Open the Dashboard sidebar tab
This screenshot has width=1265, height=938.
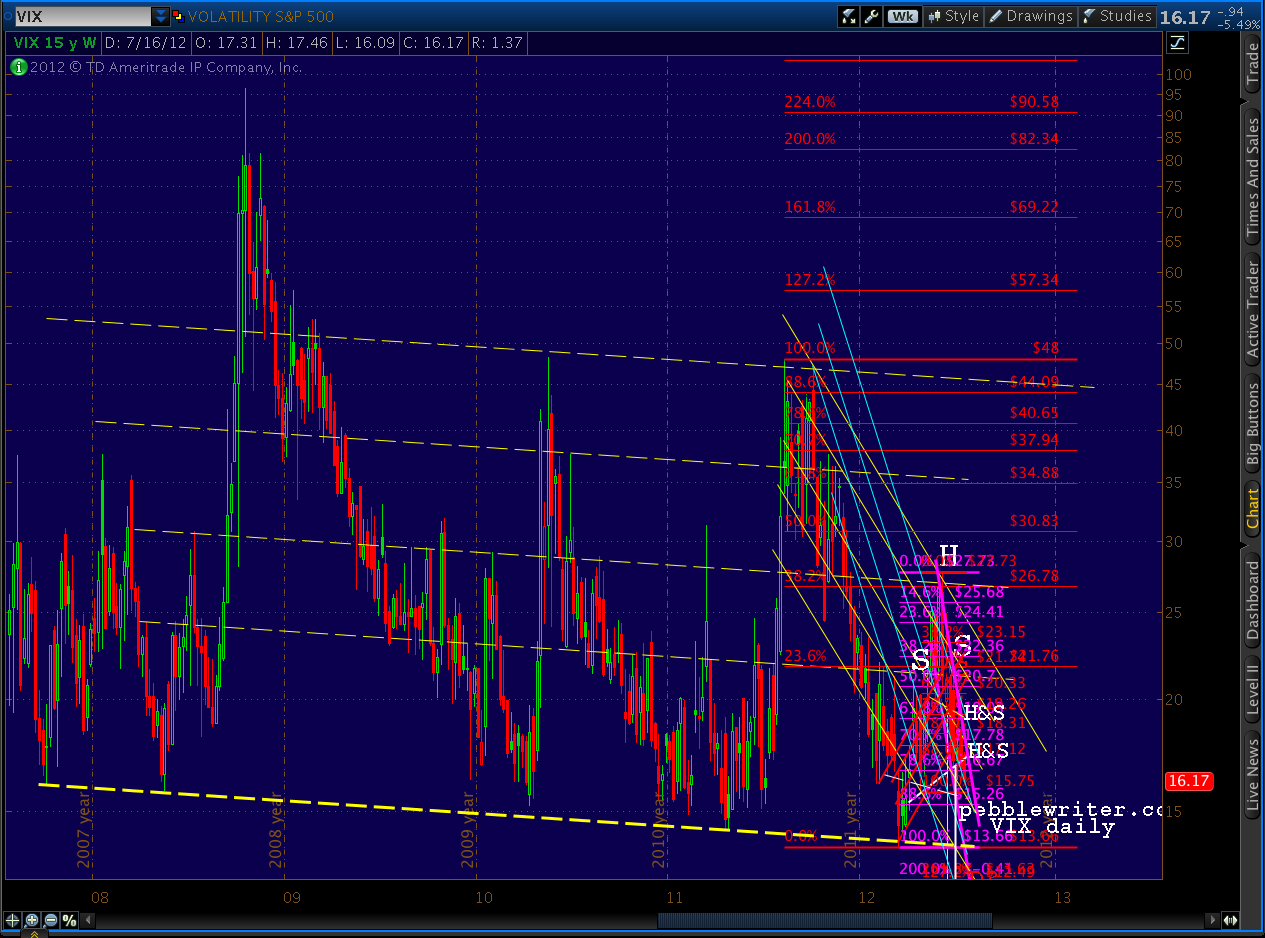pyautogui.click(x=1253, y=601)
